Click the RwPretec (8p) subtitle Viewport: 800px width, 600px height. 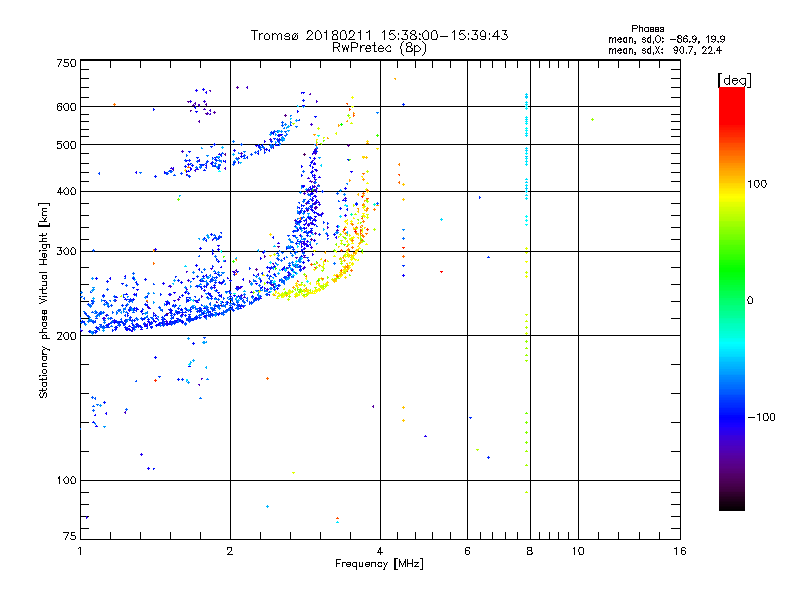pos(379,48)
